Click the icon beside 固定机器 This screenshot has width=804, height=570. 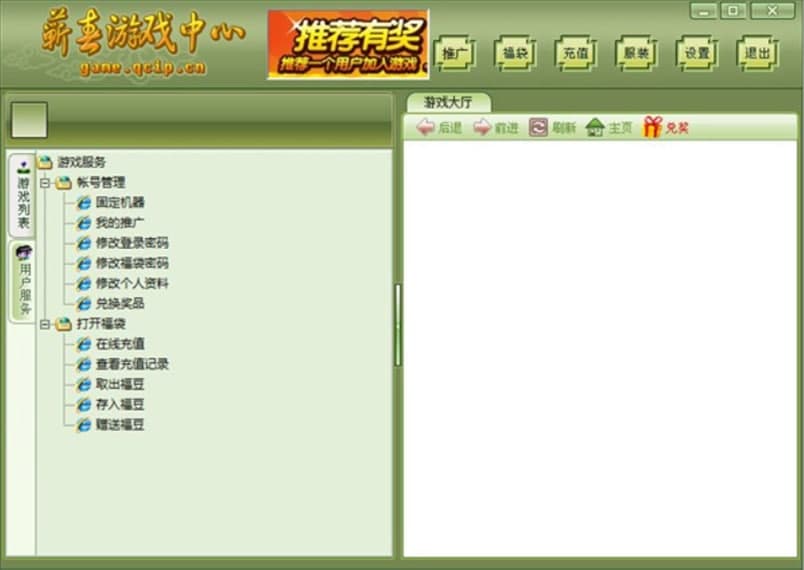(84, 202)
